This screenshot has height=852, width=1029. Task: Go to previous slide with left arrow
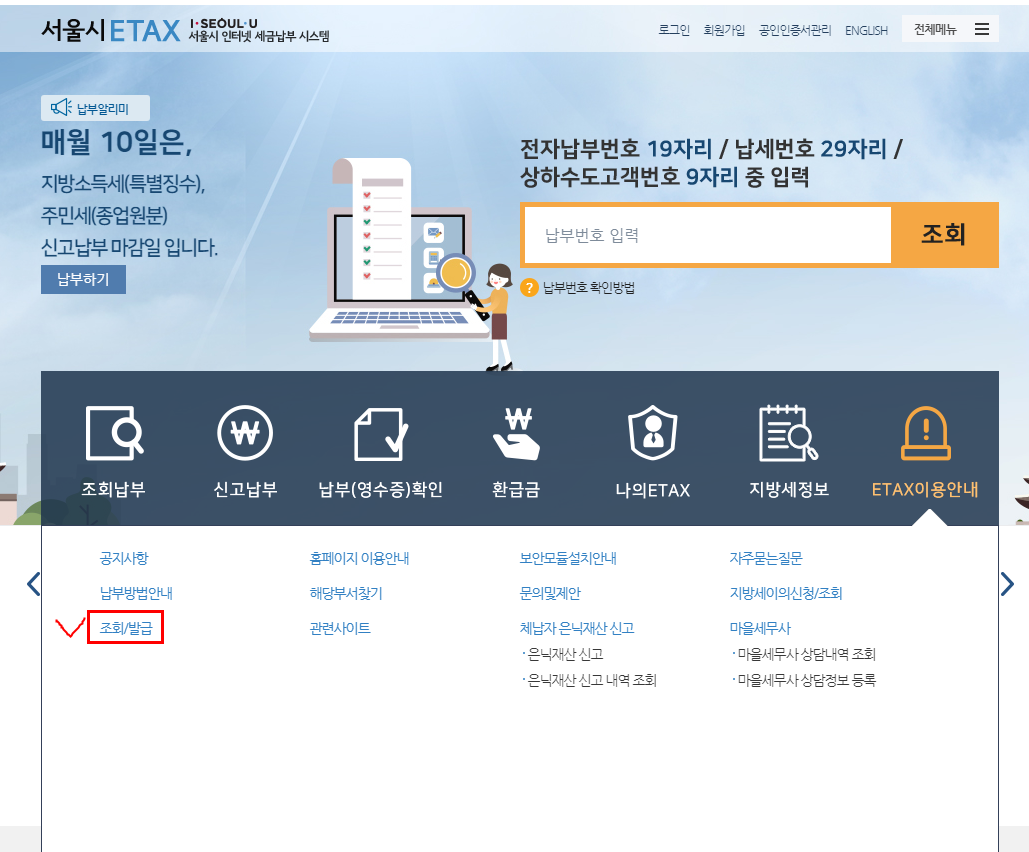click(33, 584)
